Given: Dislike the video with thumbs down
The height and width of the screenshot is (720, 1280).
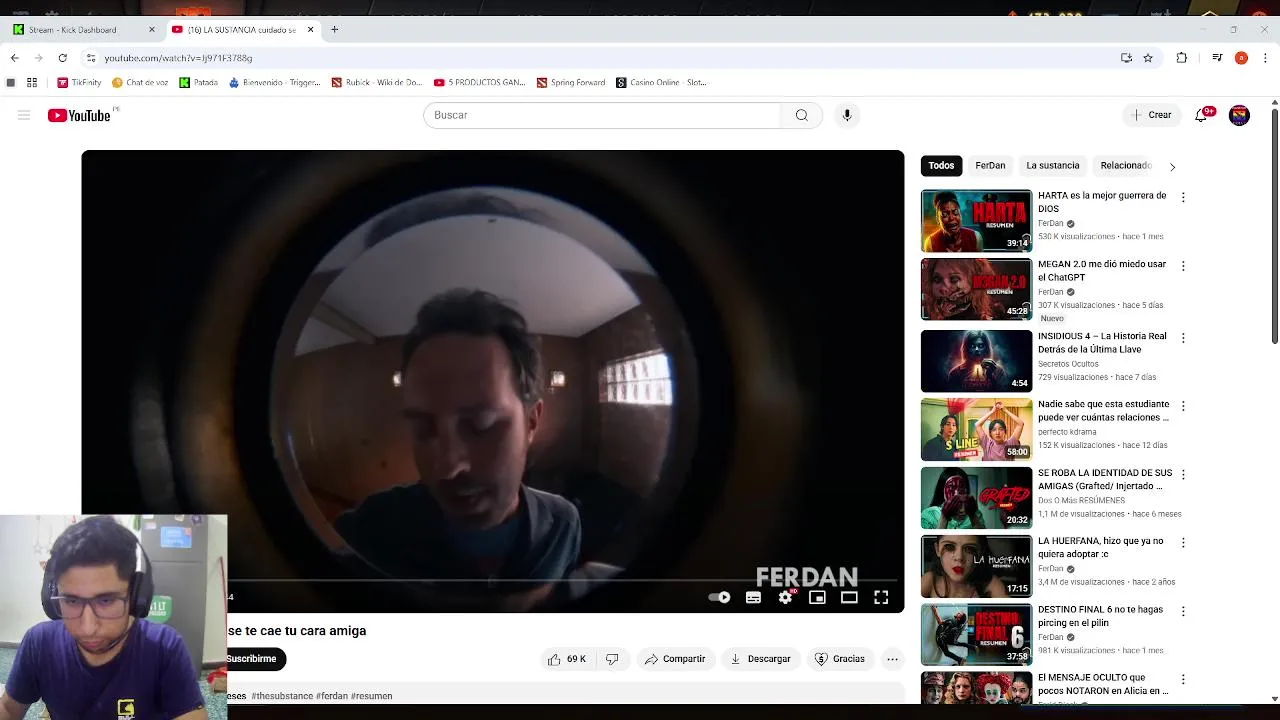Looking at the screenshot, I should pyautogui.click(x=612, y=659).
